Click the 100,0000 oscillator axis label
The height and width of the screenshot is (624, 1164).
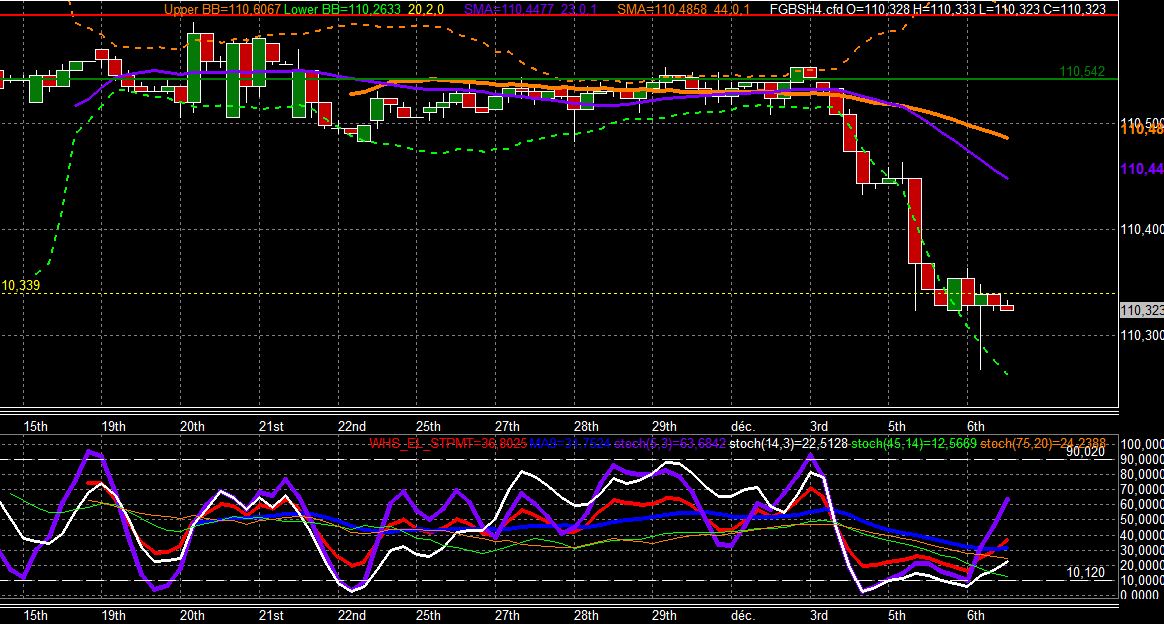click(x=1142, y=444)
